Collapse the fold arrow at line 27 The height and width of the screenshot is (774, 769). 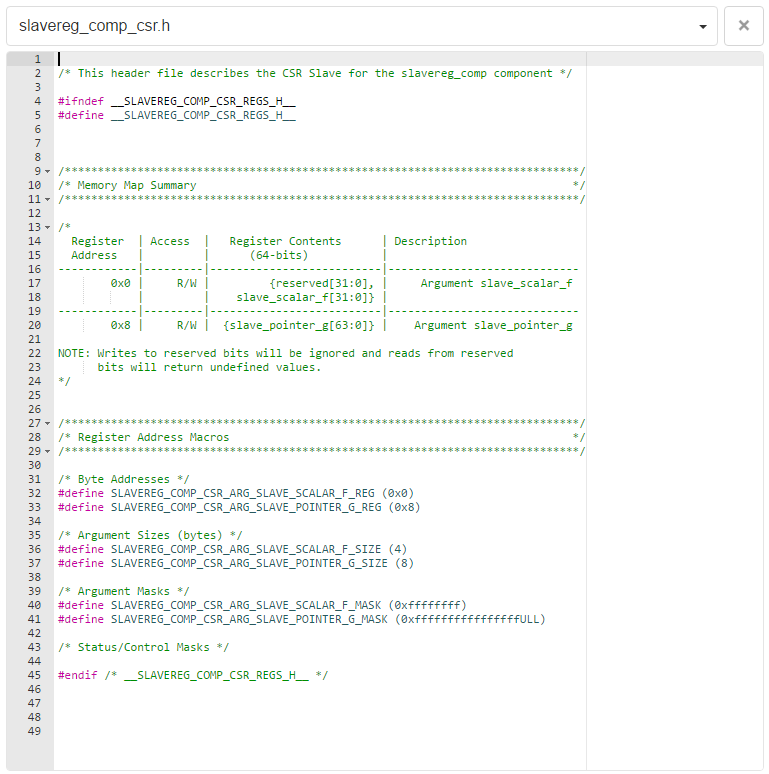point(47,424)
